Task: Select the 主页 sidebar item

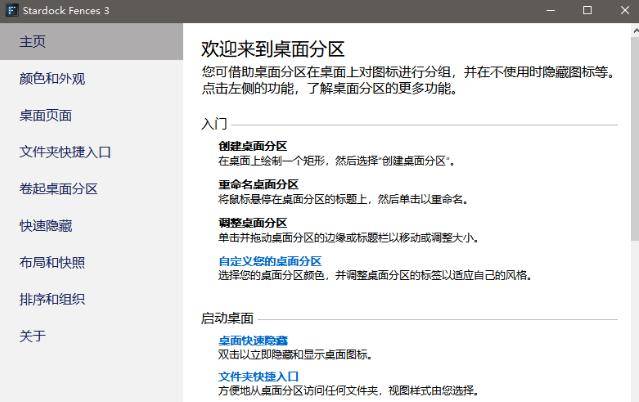Action: [91, 42]
